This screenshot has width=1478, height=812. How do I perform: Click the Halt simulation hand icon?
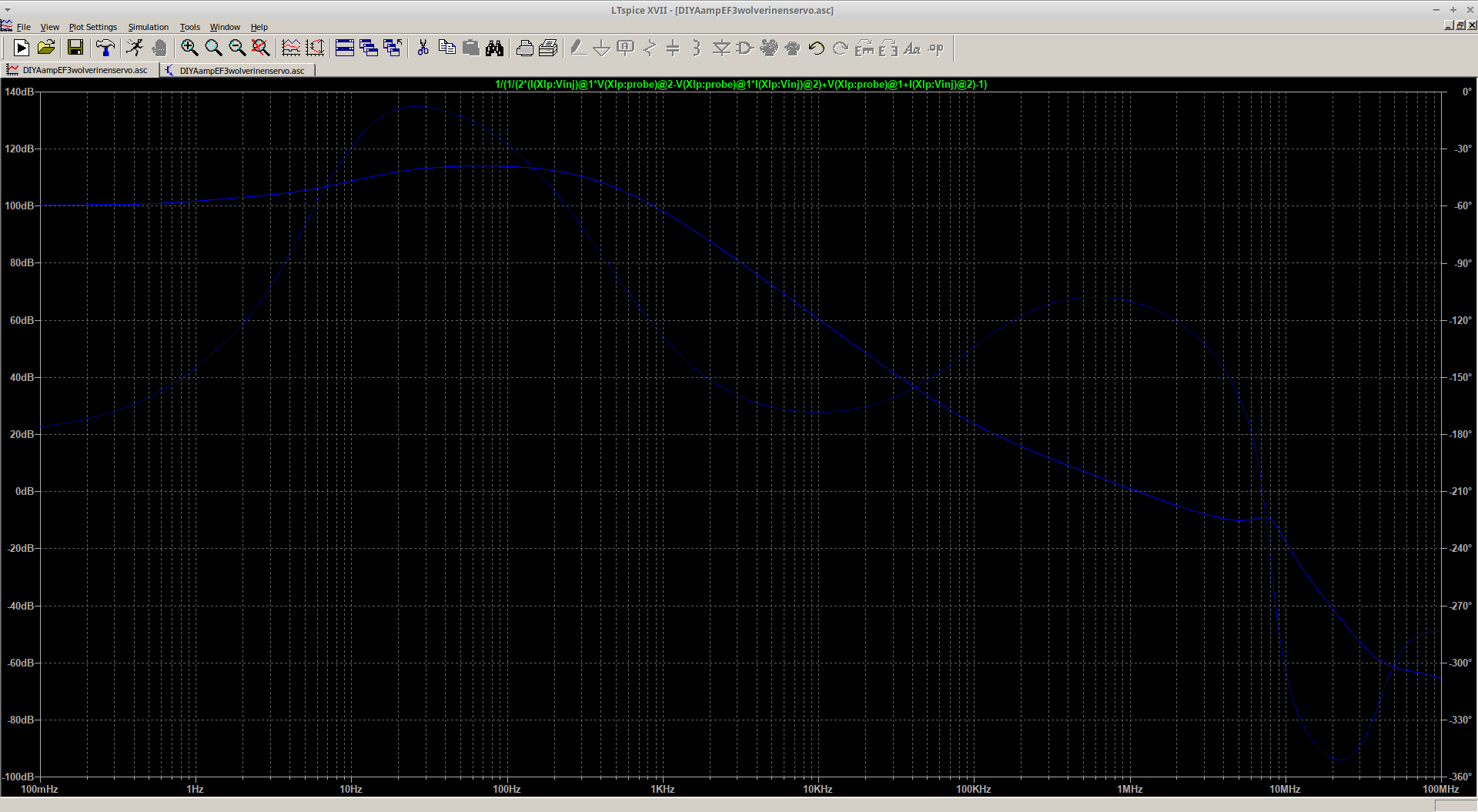pos(159,48)
